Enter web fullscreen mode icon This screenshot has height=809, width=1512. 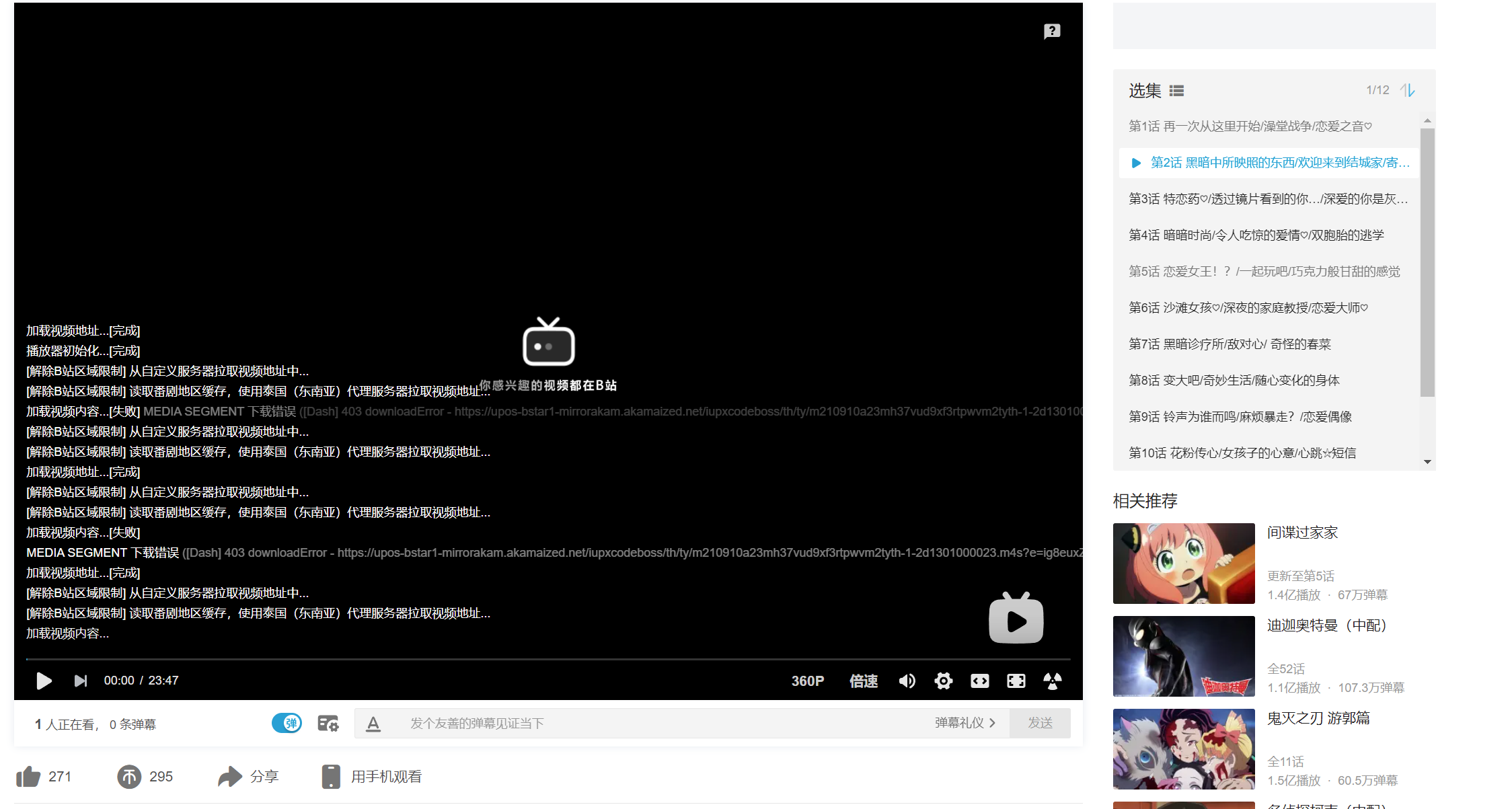[980, 681]
